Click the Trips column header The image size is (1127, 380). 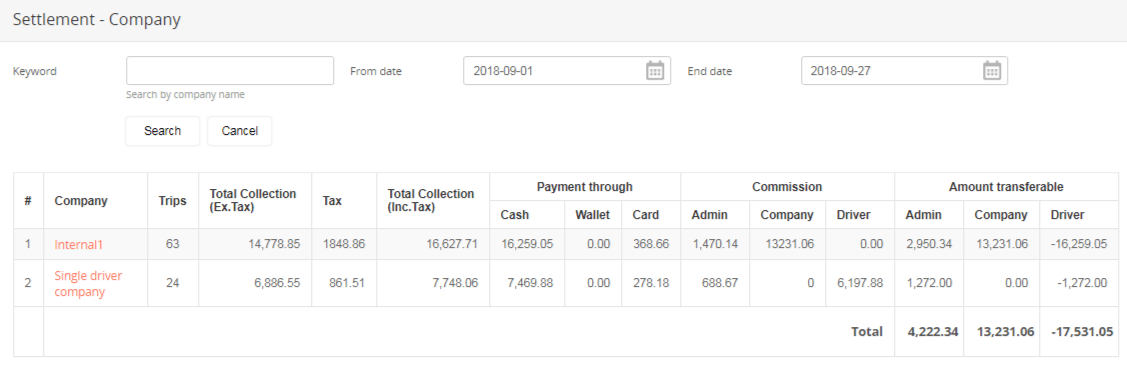coord(172,200)
